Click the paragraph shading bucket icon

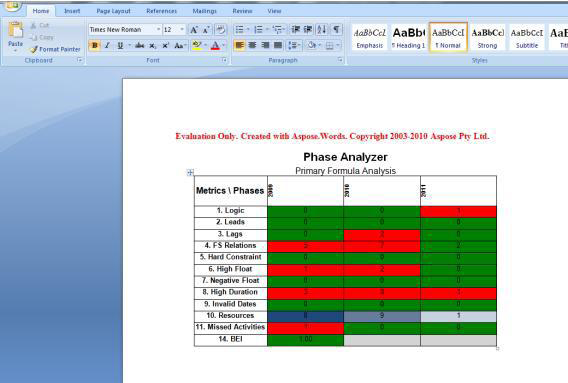coord(312,45)
